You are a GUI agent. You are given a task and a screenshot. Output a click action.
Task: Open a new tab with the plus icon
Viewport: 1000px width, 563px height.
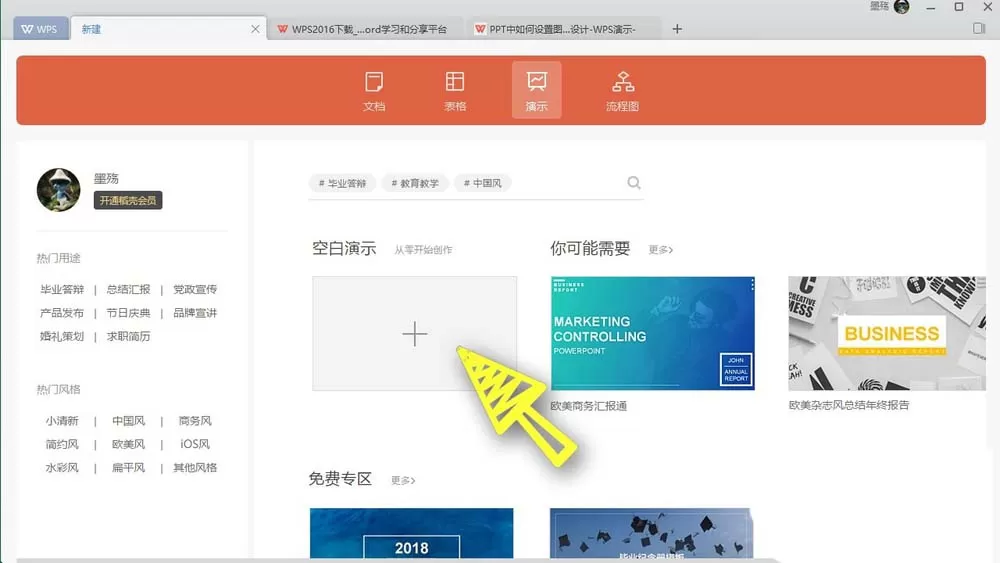pos(677,29)
